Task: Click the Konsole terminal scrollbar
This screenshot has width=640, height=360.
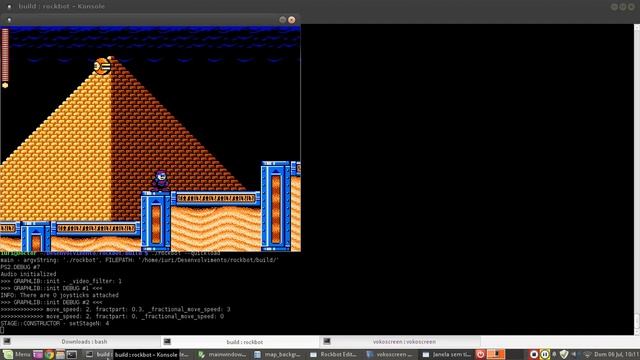Action: (x=637, y=180)
